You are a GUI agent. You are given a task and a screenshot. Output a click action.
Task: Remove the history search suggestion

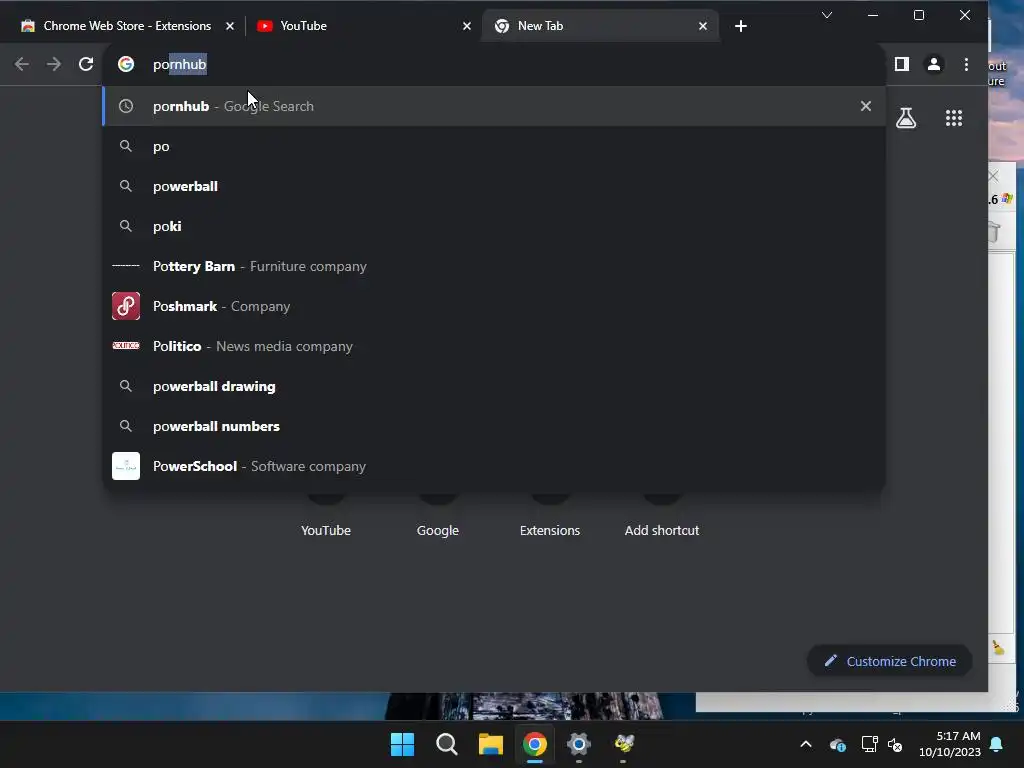click(x=865, y=106)
